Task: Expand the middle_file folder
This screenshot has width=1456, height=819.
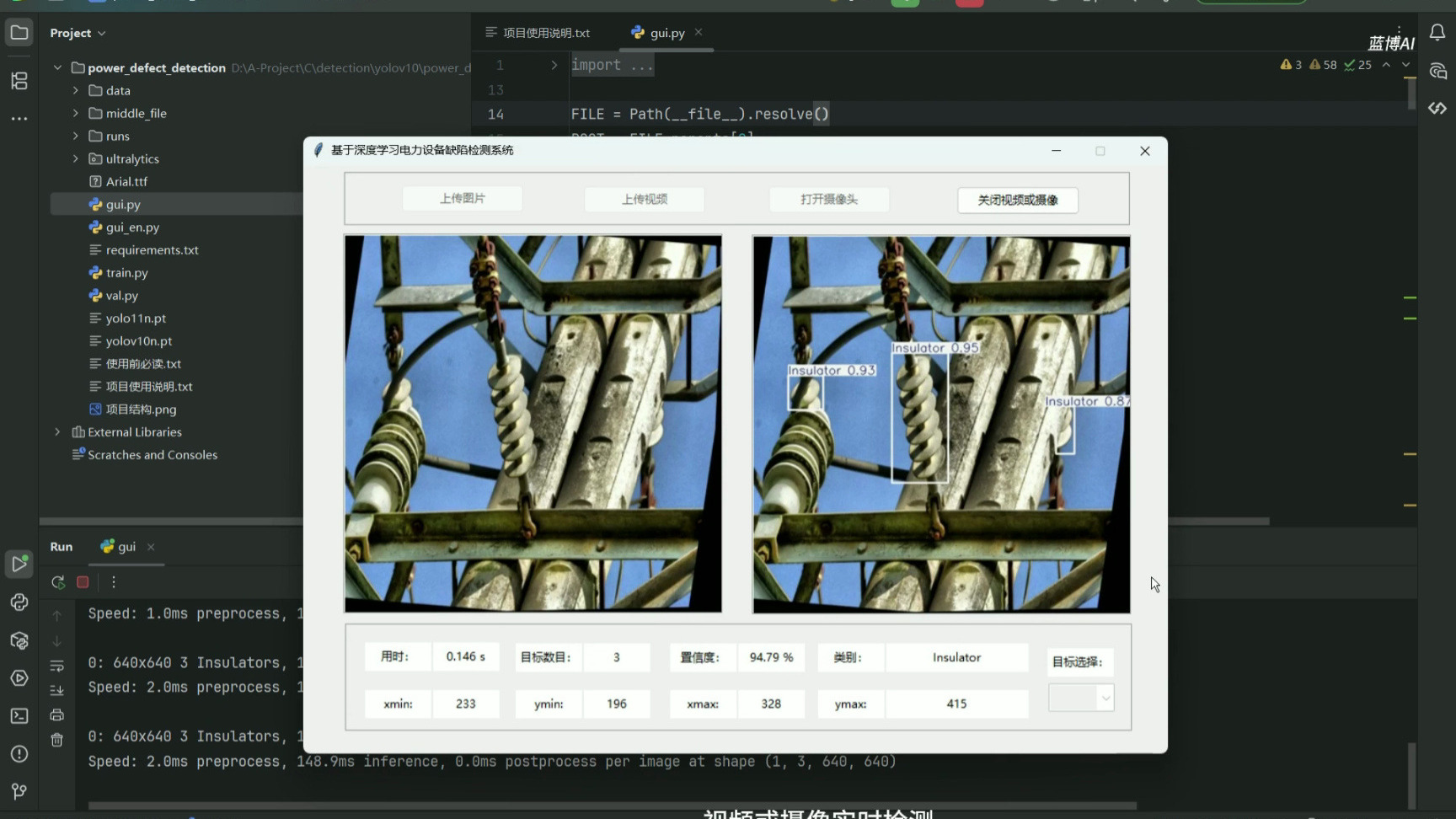Action: [75, 113]
